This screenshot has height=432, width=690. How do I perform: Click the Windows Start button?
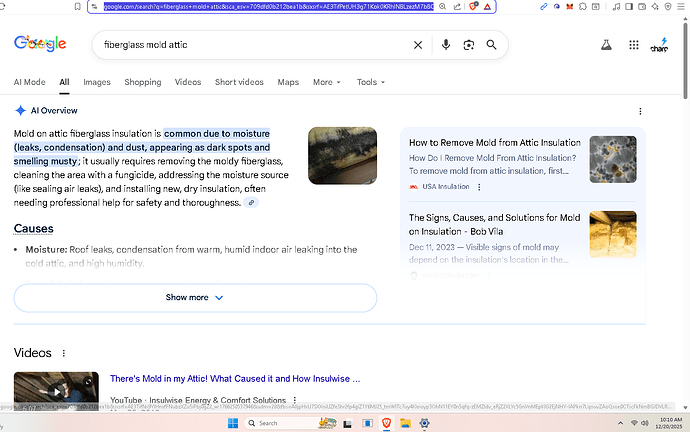click(x=232, y=423)
